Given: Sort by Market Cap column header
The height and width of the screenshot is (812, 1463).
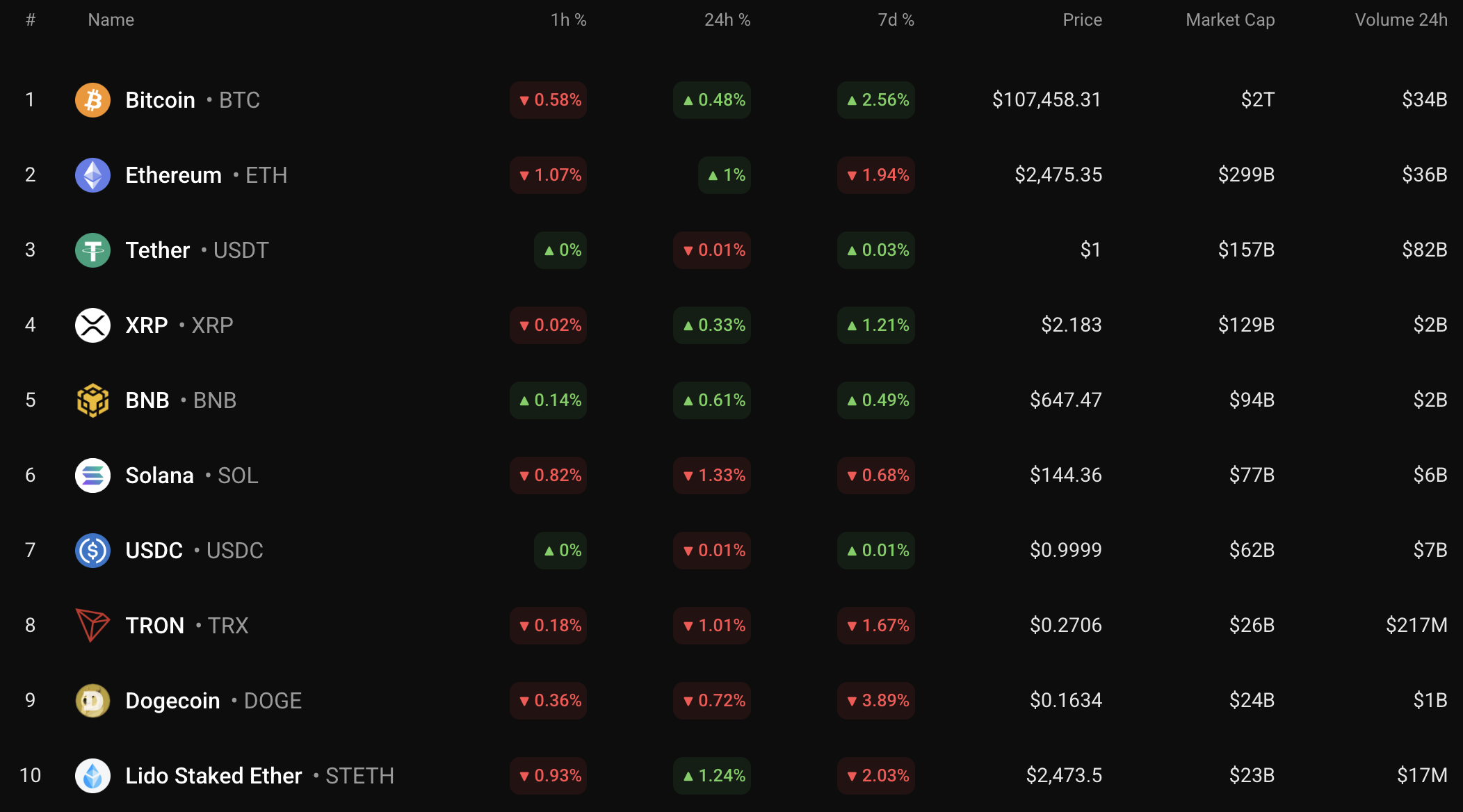Looking at the screenshot, I should click(x=1229, y=20).
